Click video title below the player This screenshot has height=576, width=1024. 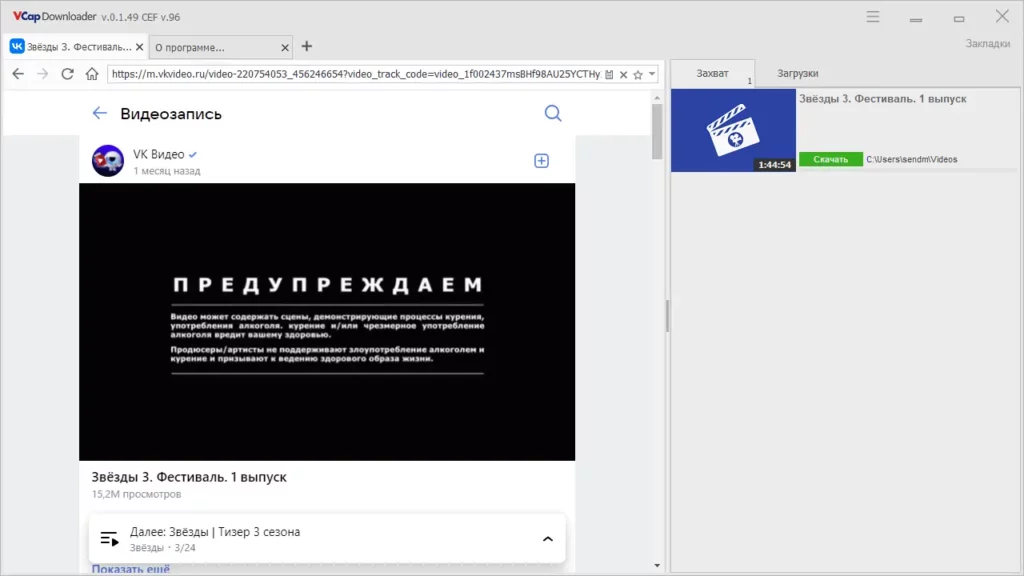pos(189,477)
